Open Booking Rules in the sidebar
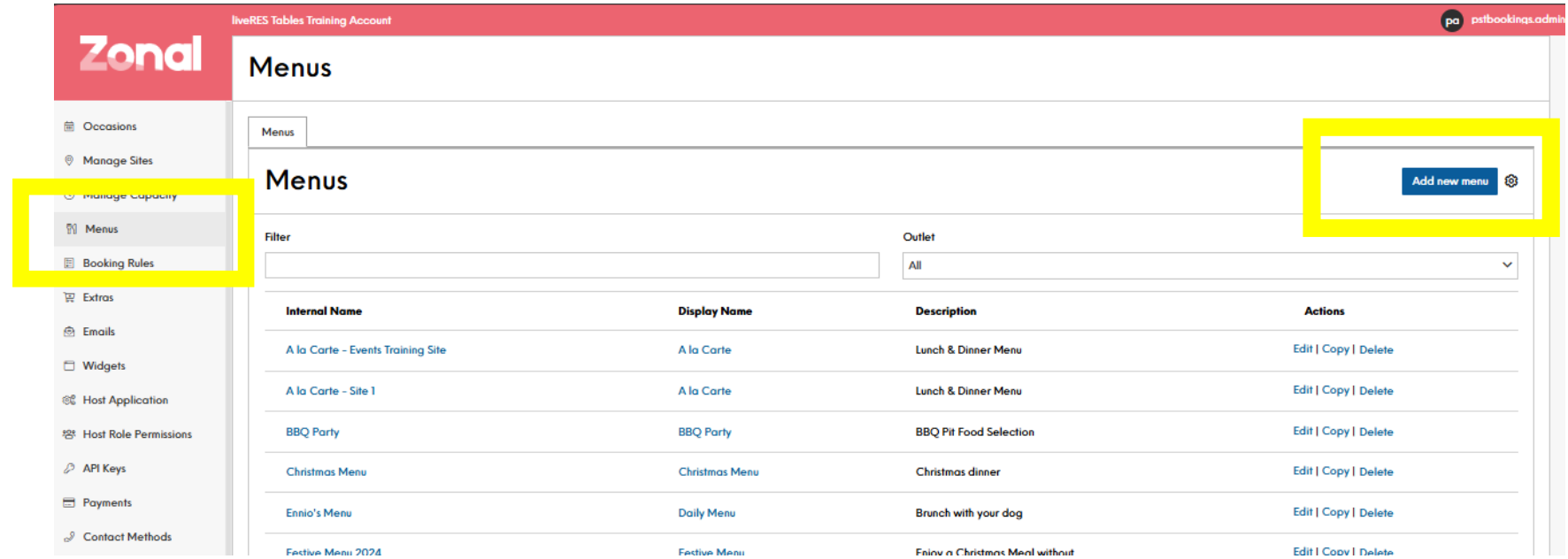The width and height of the screenshot is (1568, 559). 118,264
